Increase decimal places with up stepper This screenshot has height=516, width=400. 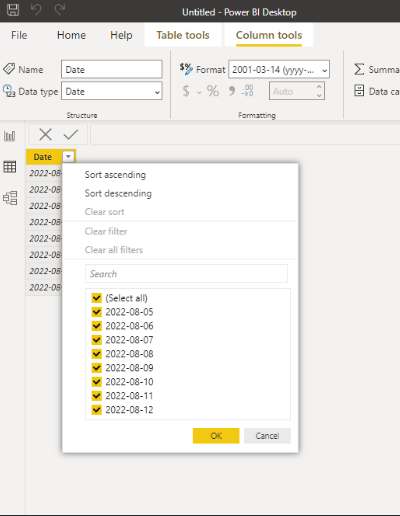pos(319,87)
